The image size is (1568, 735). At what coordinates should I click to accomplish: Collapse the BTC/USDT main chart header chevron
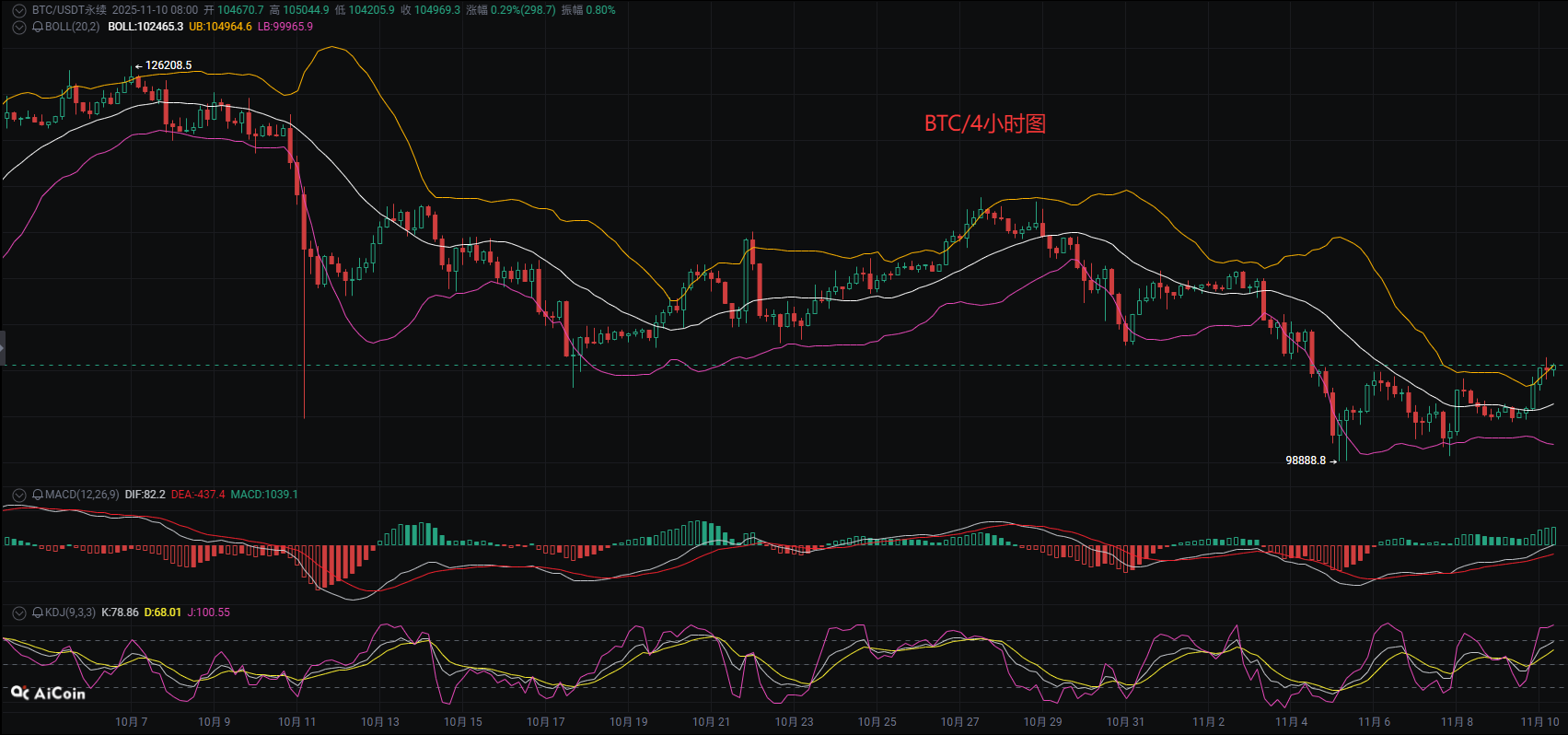(18, 10)
